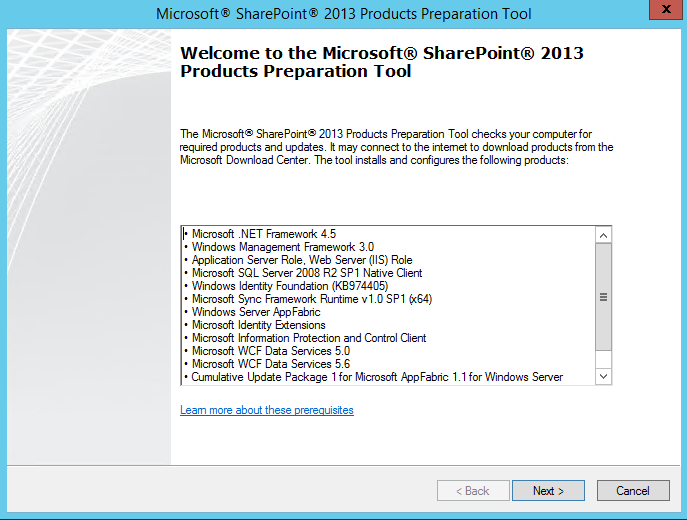687x520 pixels.
Task: Cancel the preparation tool wizard
Action: (633, 490)
